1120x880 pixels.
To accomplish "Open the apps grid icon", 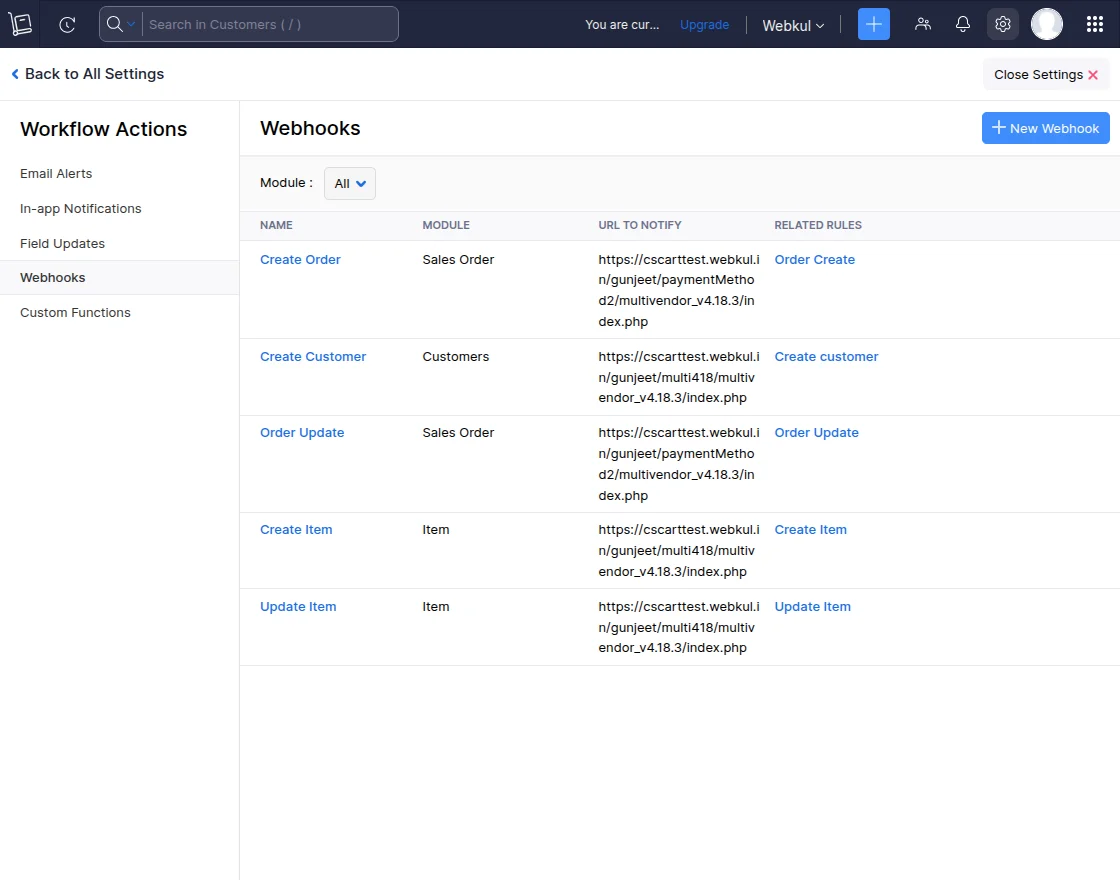I will point(1095,23).
